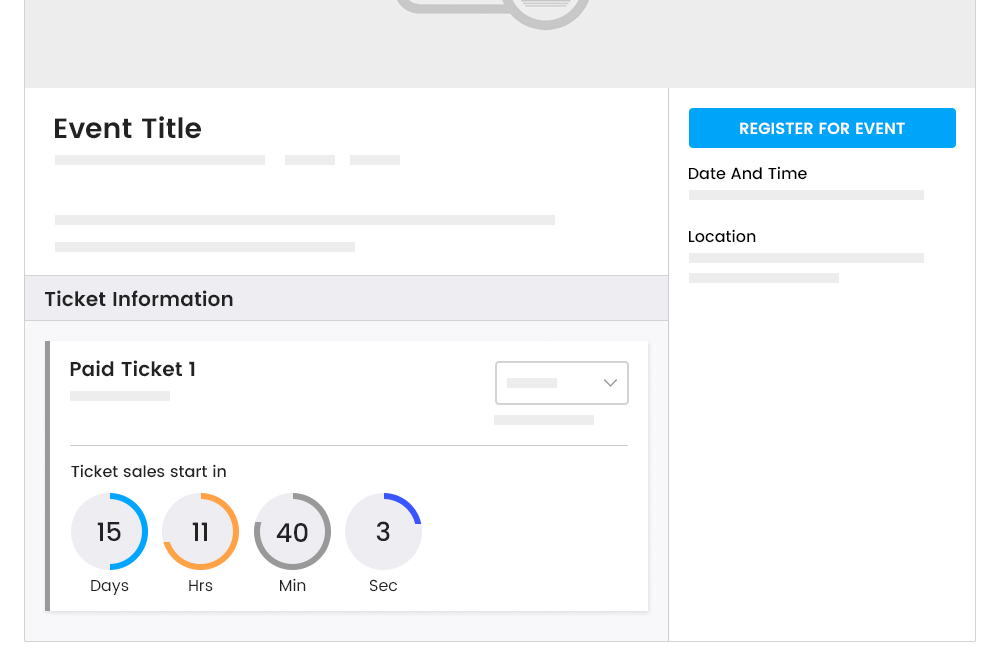Click the placeholder text beneath Paid Ticket 1

pos(120,396)
